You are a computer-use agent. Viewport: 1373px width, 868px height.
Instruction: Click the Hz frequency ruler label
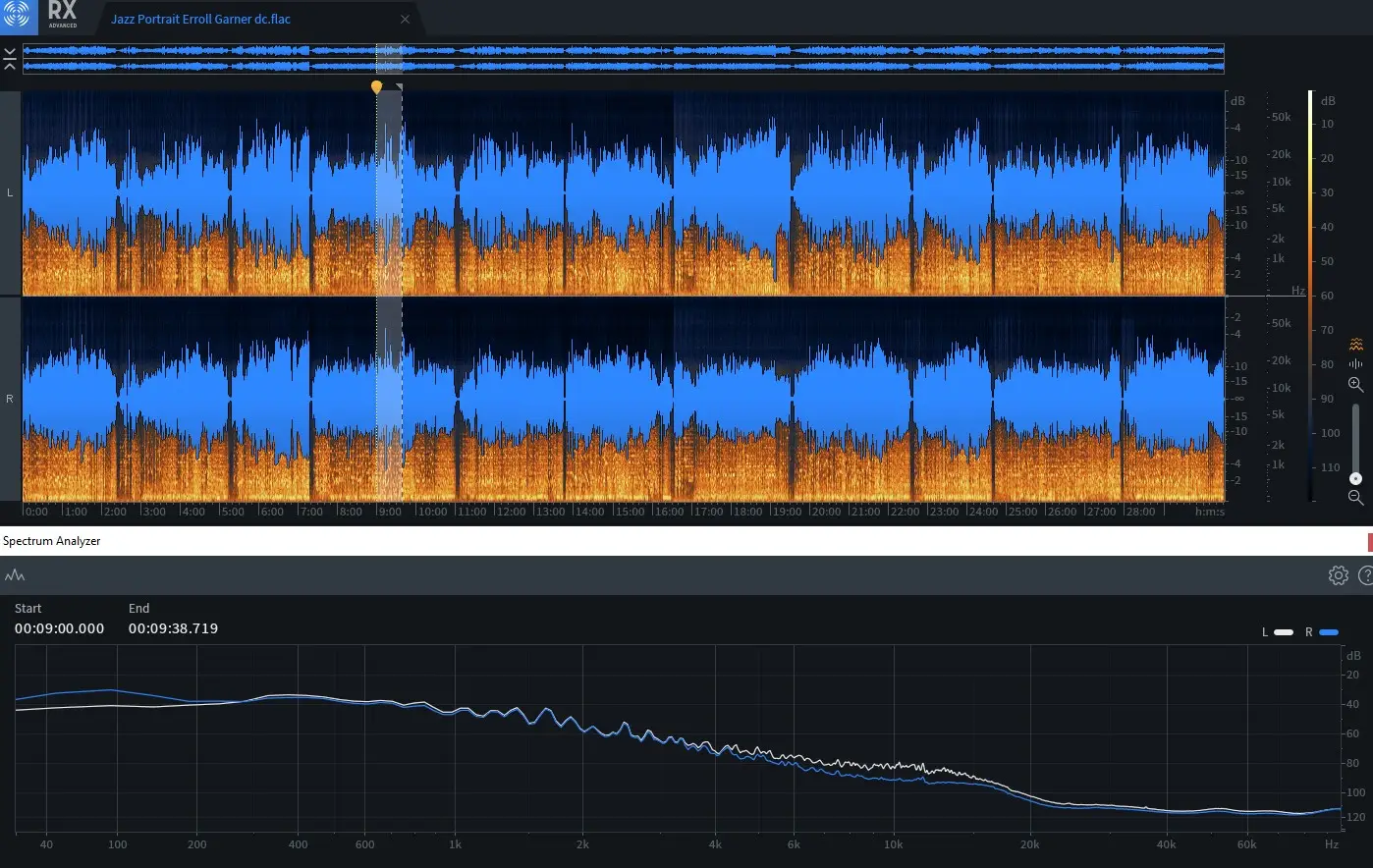[1297, 291]
